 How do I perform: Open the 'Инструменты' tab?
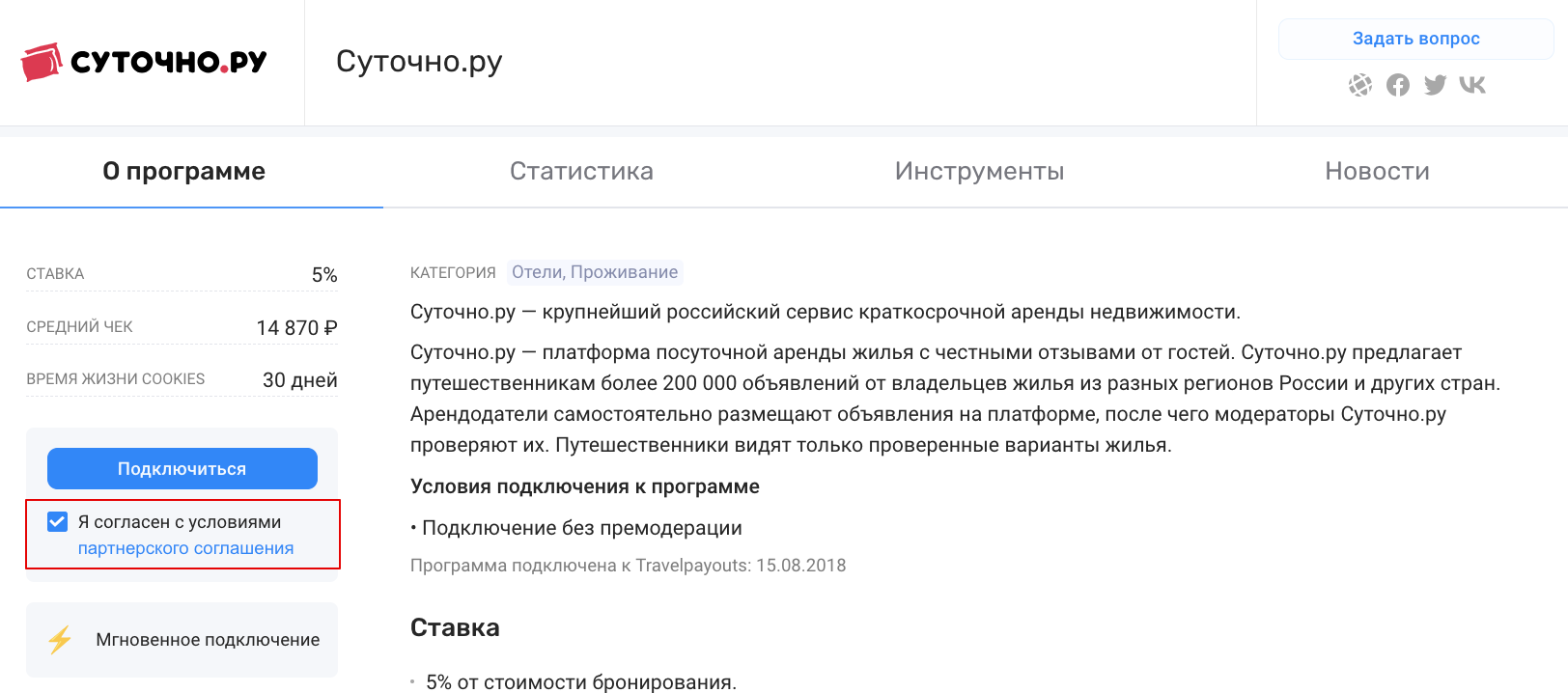(x=979, y=171)
